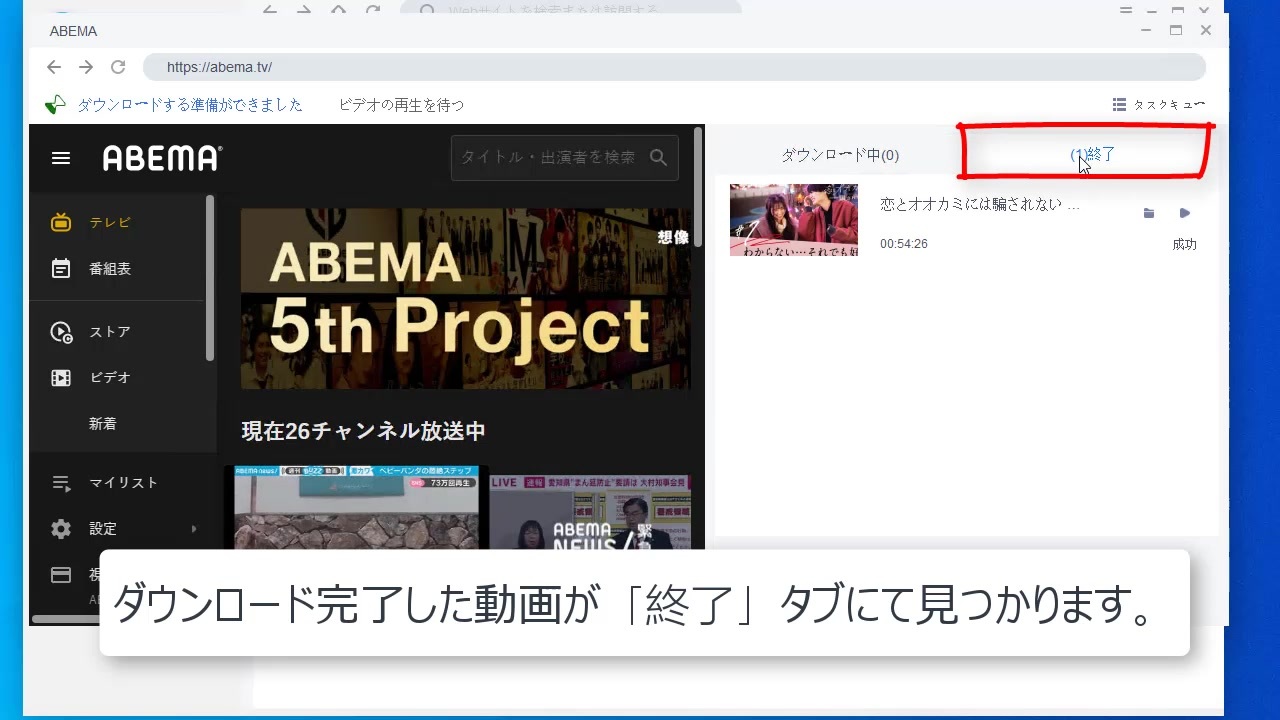Reload the abema.tv page
1280x720 pixels.
(x=118, y=67)
